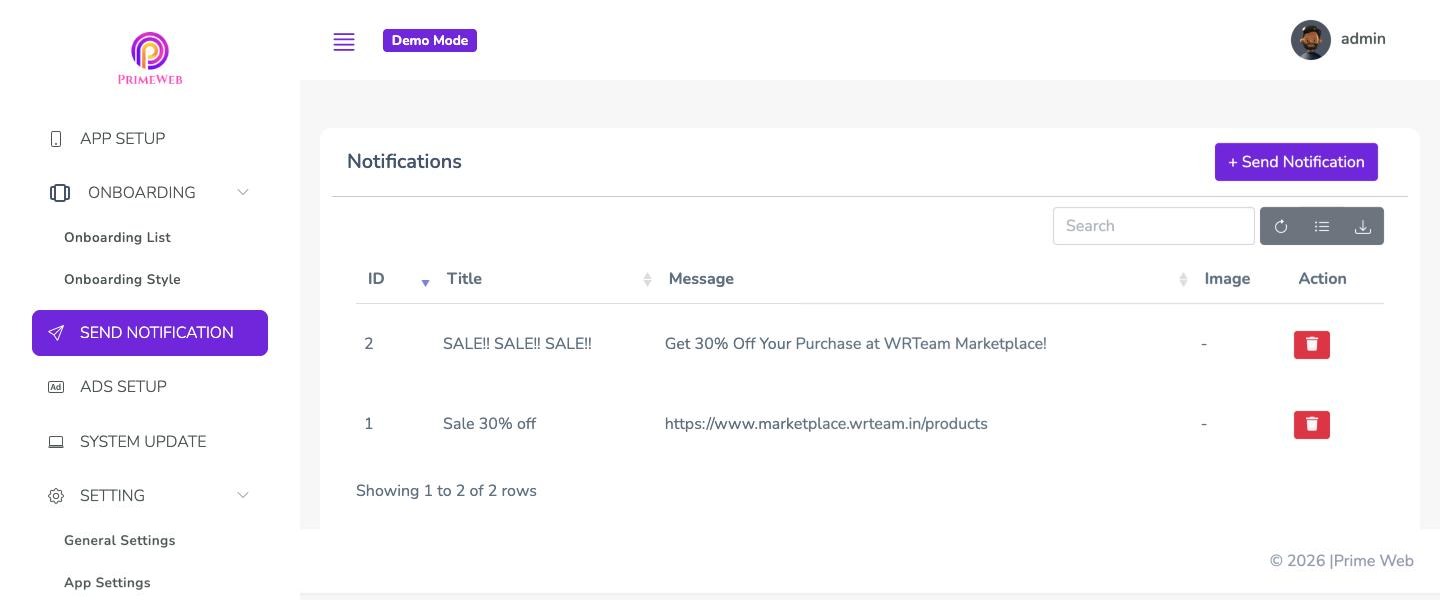Delete the Sale 30% off notification

pyautogui.click(x=1311, y=424)
